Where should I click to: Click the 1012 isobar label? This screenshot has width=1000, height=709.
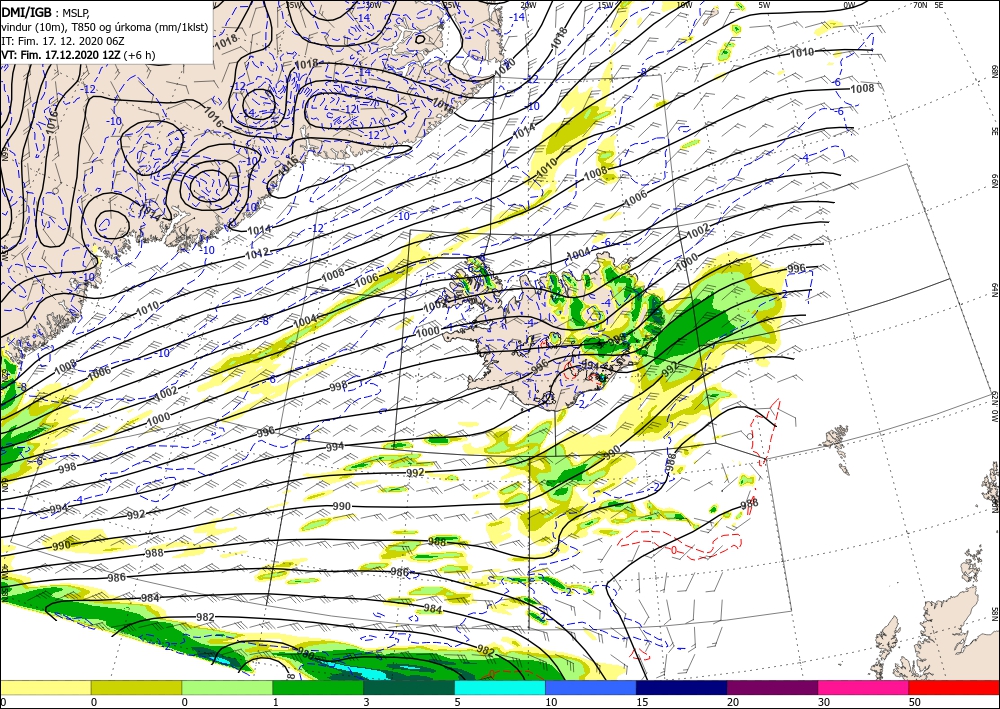coord(258,253)
